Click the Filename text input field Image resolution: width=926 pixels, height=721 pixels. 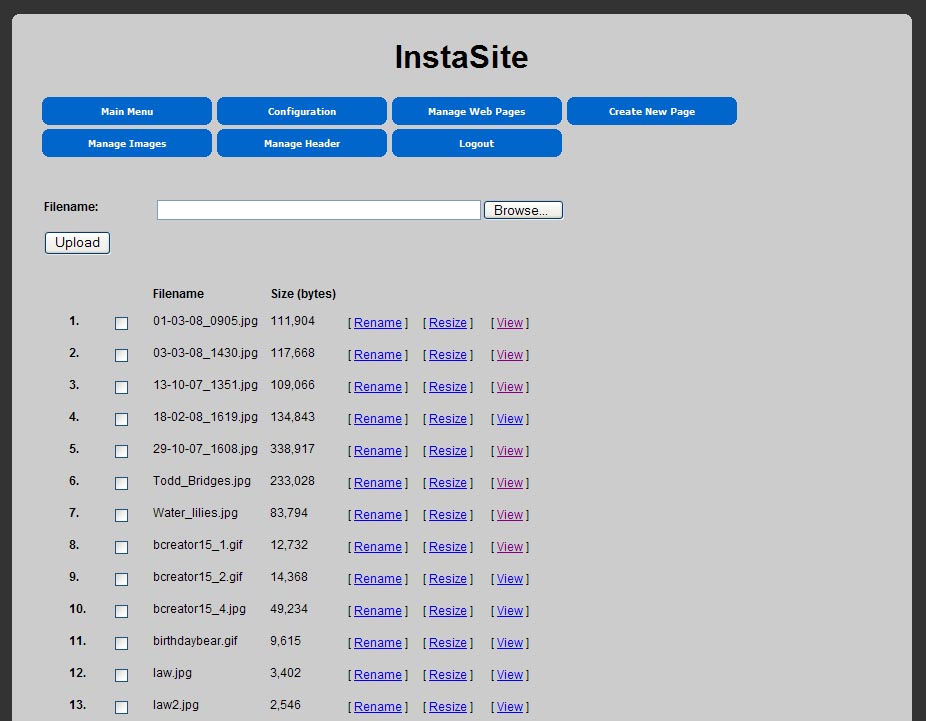click(319, 210)
